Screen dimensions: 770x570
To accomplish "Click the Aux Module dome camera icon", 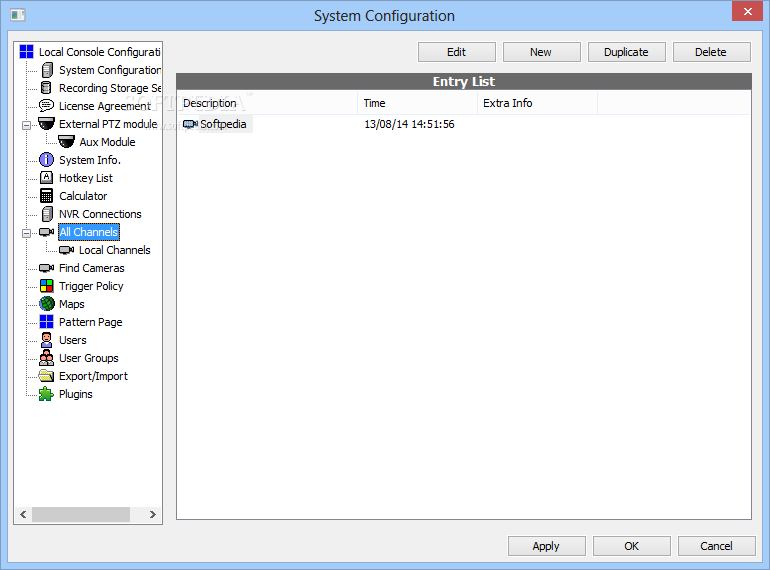I will pos(66,141).
